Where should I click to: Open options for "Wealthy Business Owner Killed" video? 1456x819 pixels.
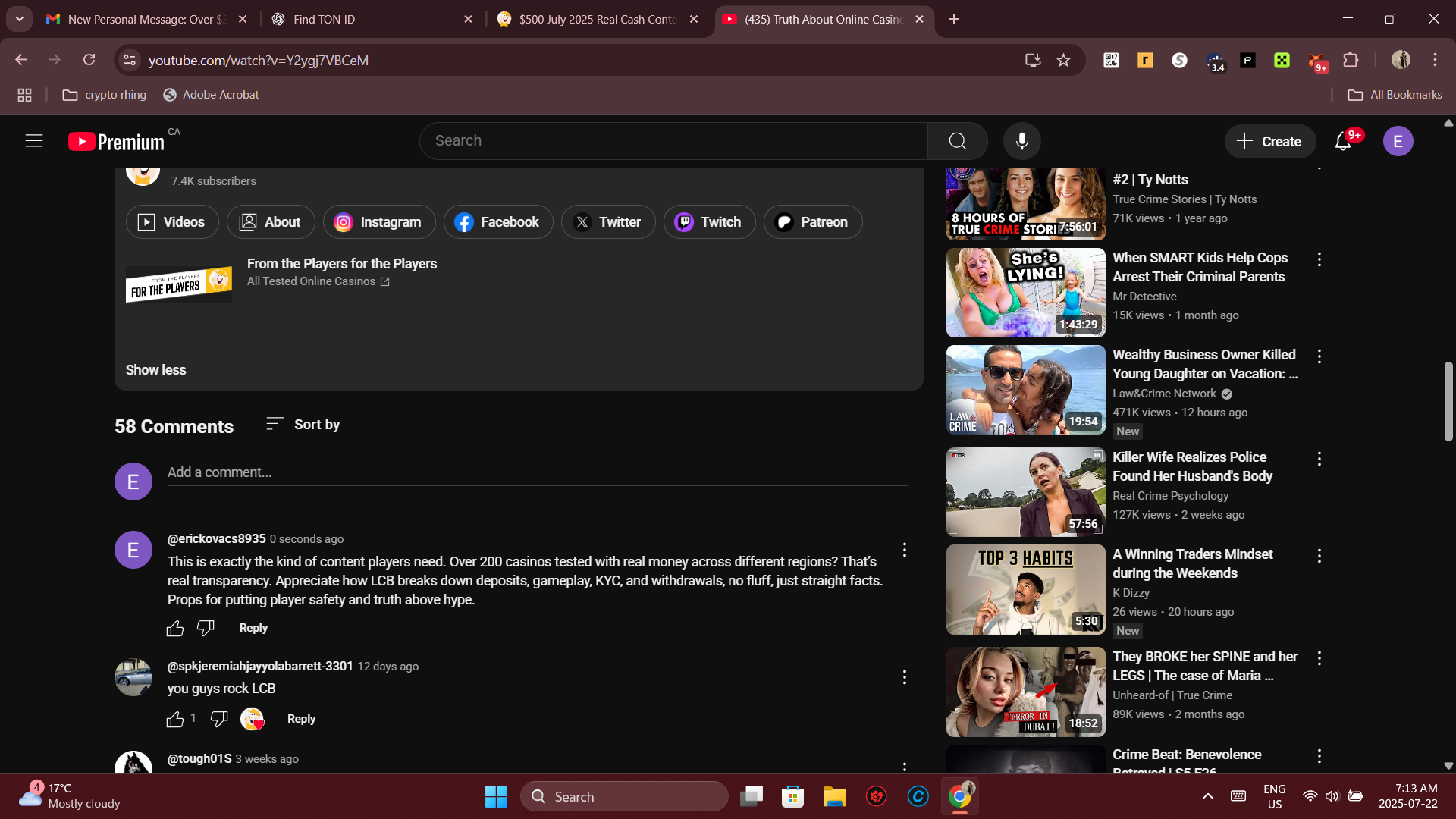pos(1319,356)
